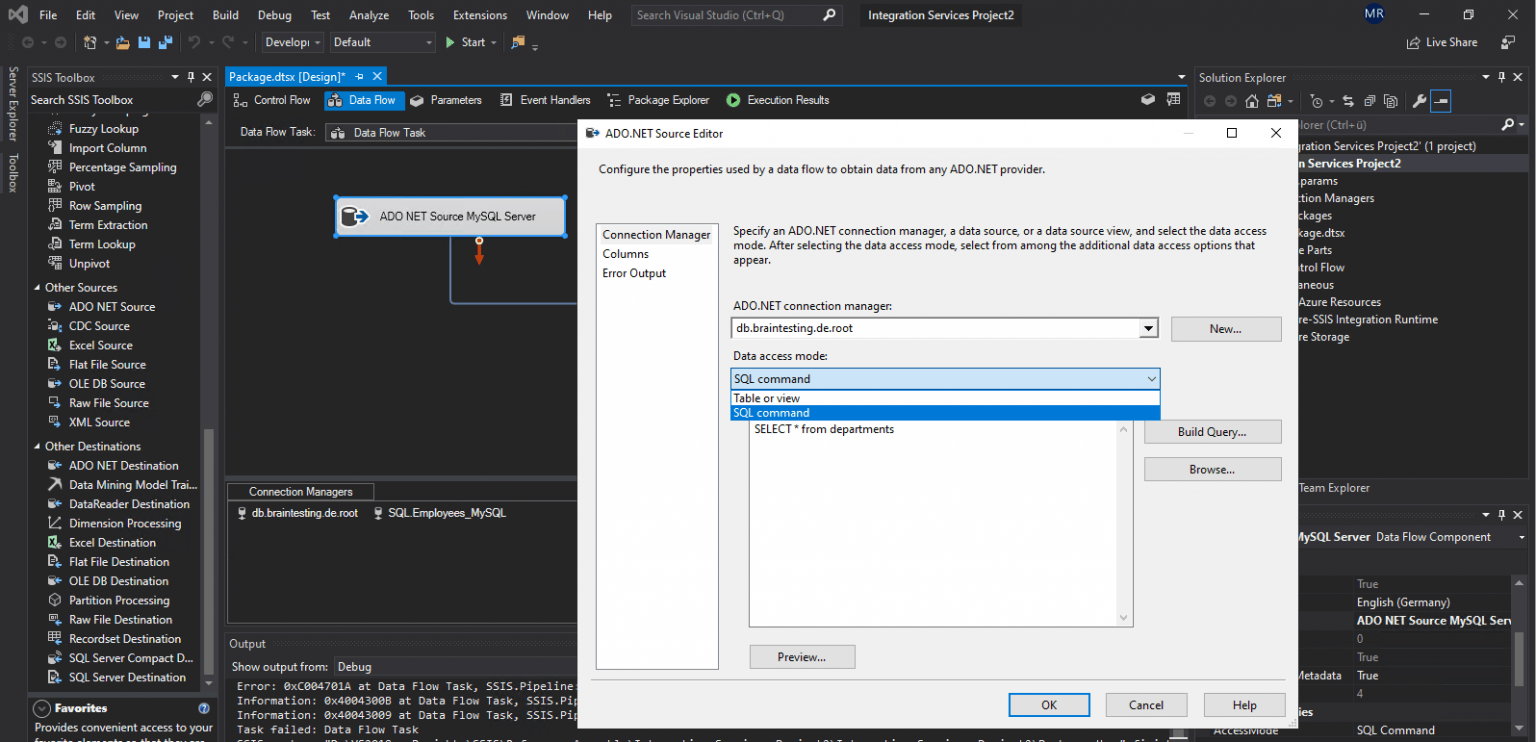Click the MR account avatar
The height and width of the screenshot is (742, 1536).
(x=1374, y=15)
